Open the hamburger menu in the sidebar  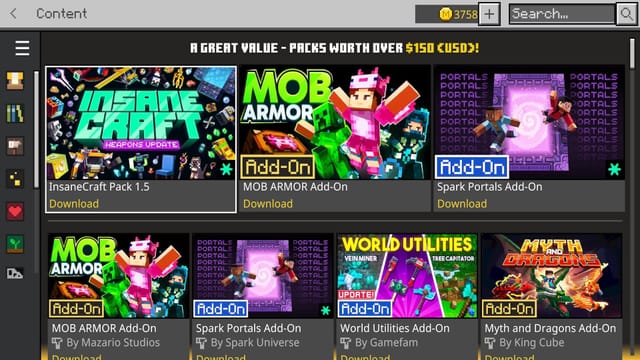(22, 48)
